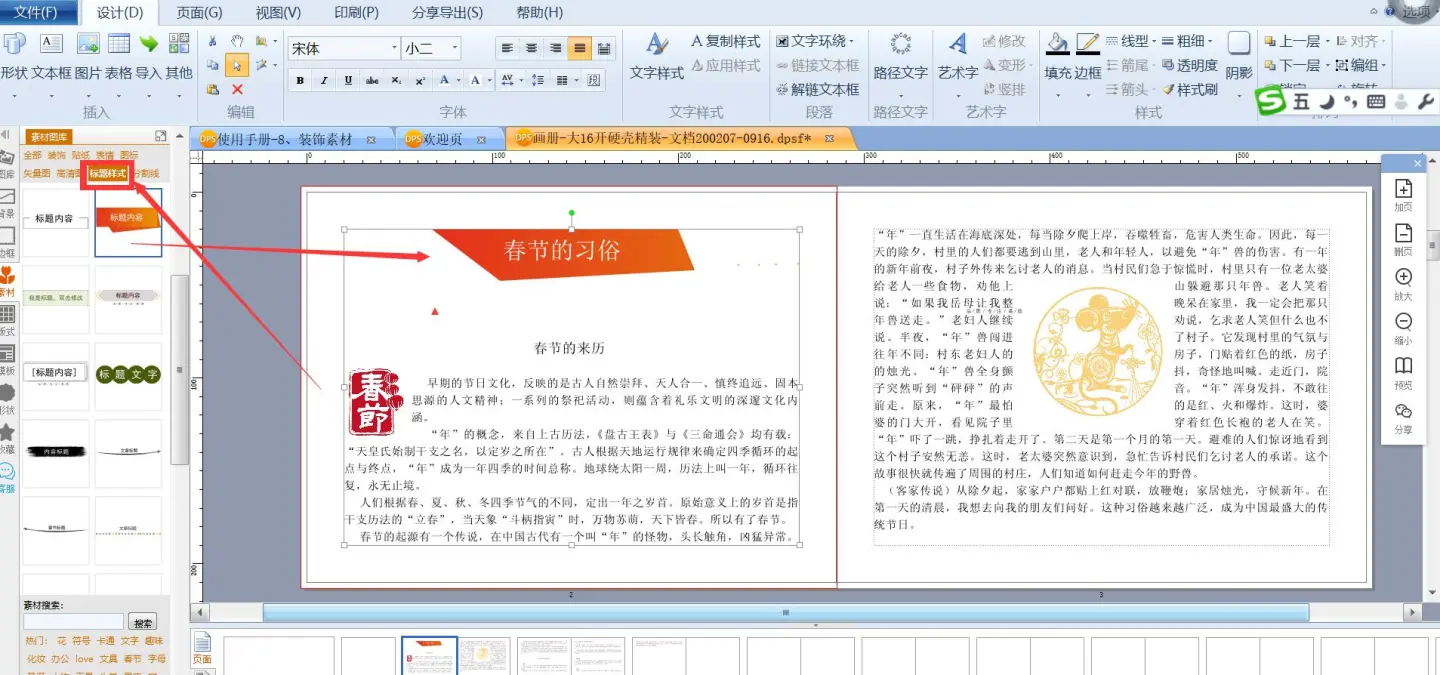Toggle italic text style
This screenshot has width=1440, height=675.
(x=324, y=80)
